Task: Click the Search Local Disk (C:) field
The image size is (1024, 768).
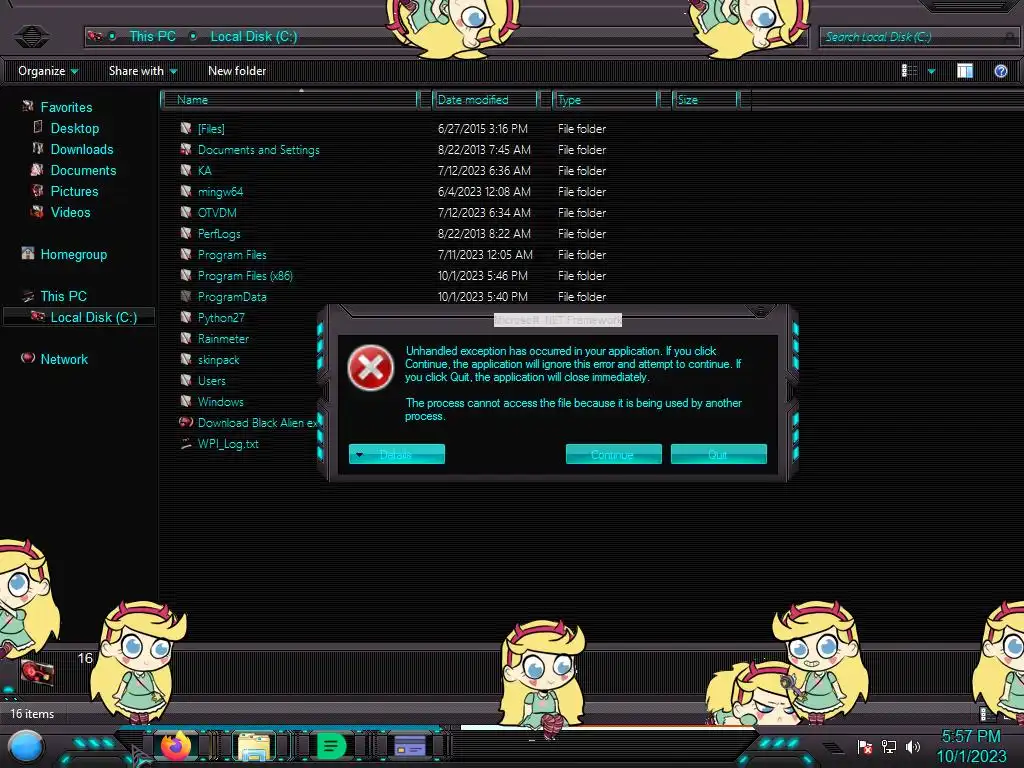Action: [x=918, y=37]
